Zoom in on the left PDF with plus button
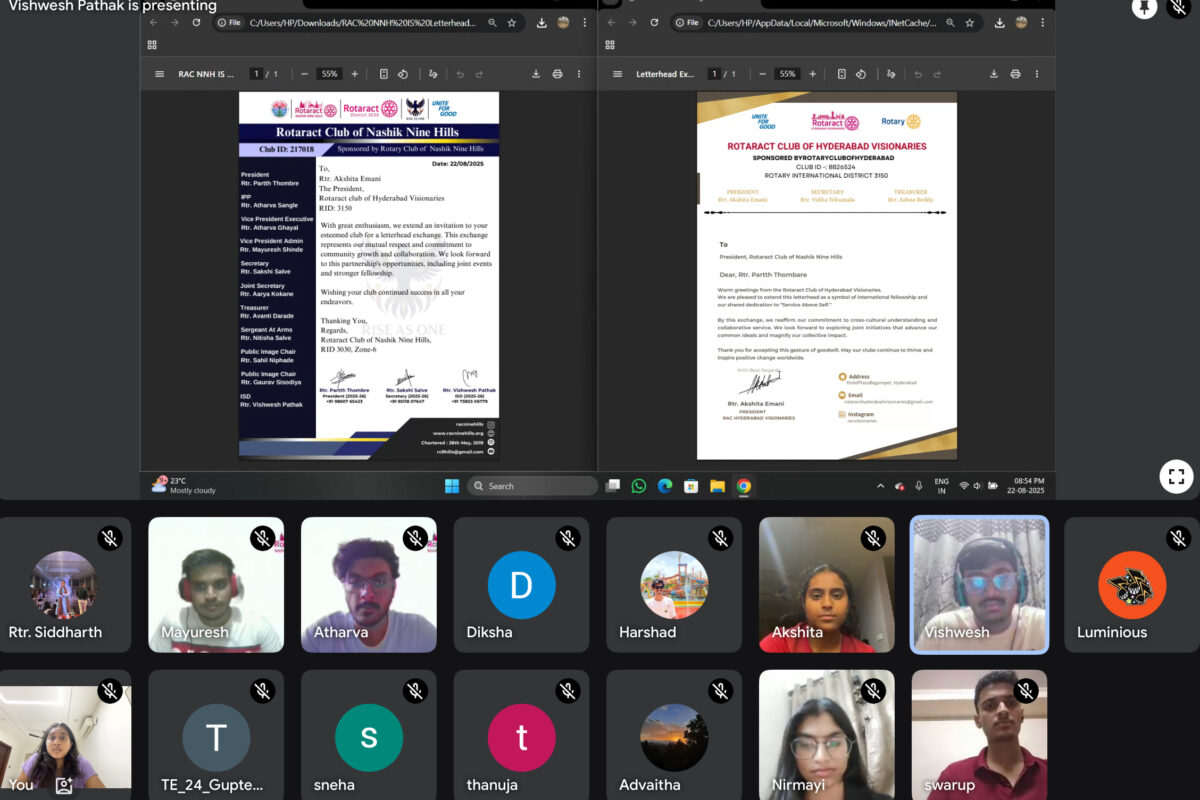 point(354,74)
